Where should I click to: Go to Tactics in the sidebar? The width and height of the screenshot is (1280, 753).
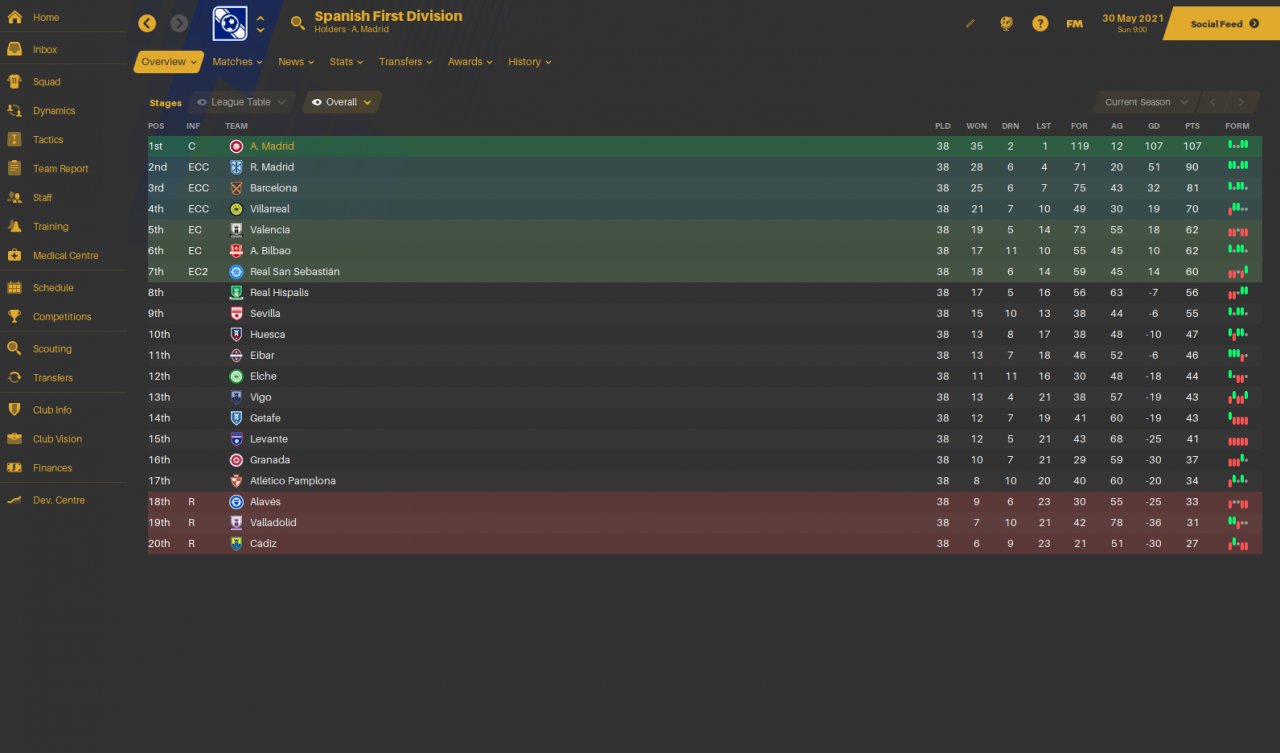(48, 140)
